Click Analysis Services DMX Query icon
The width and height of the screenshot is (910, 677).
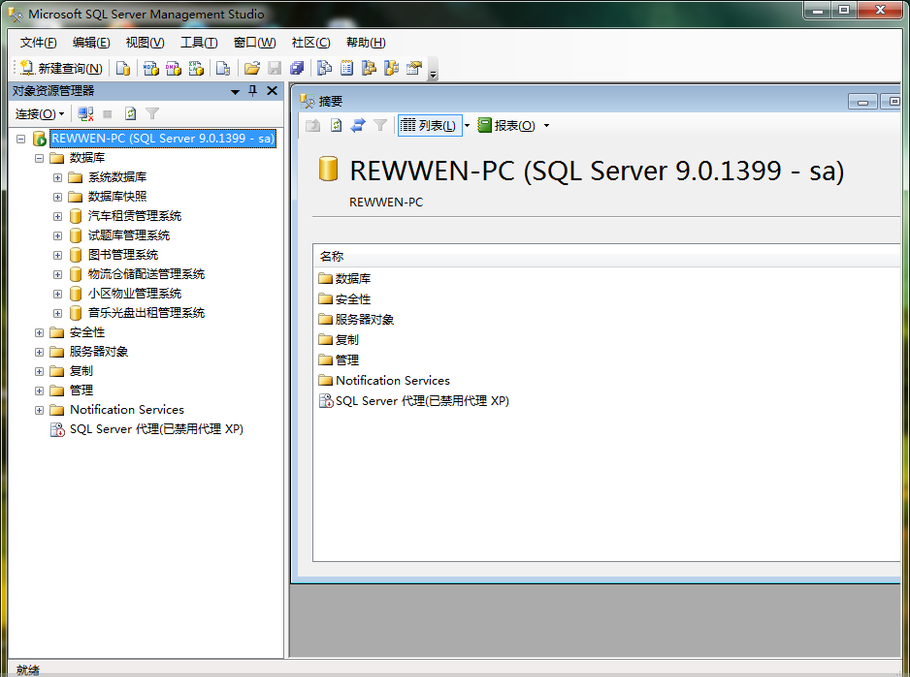tap(174, 68)
